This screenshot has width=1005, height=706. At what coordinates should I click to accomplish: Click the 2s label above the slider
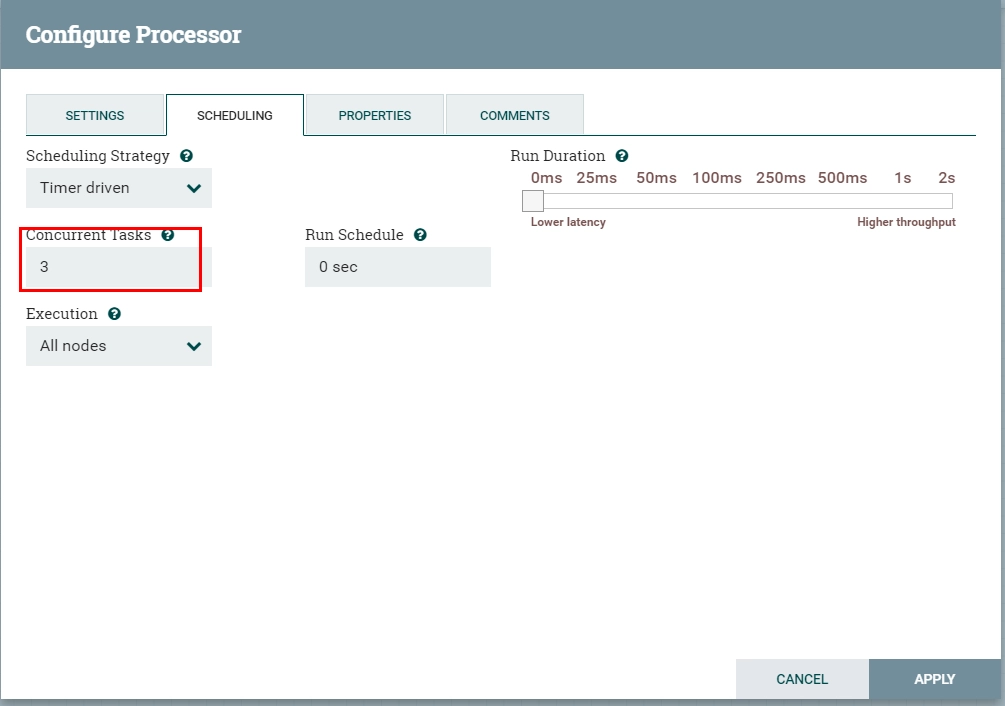pos(947,178)
